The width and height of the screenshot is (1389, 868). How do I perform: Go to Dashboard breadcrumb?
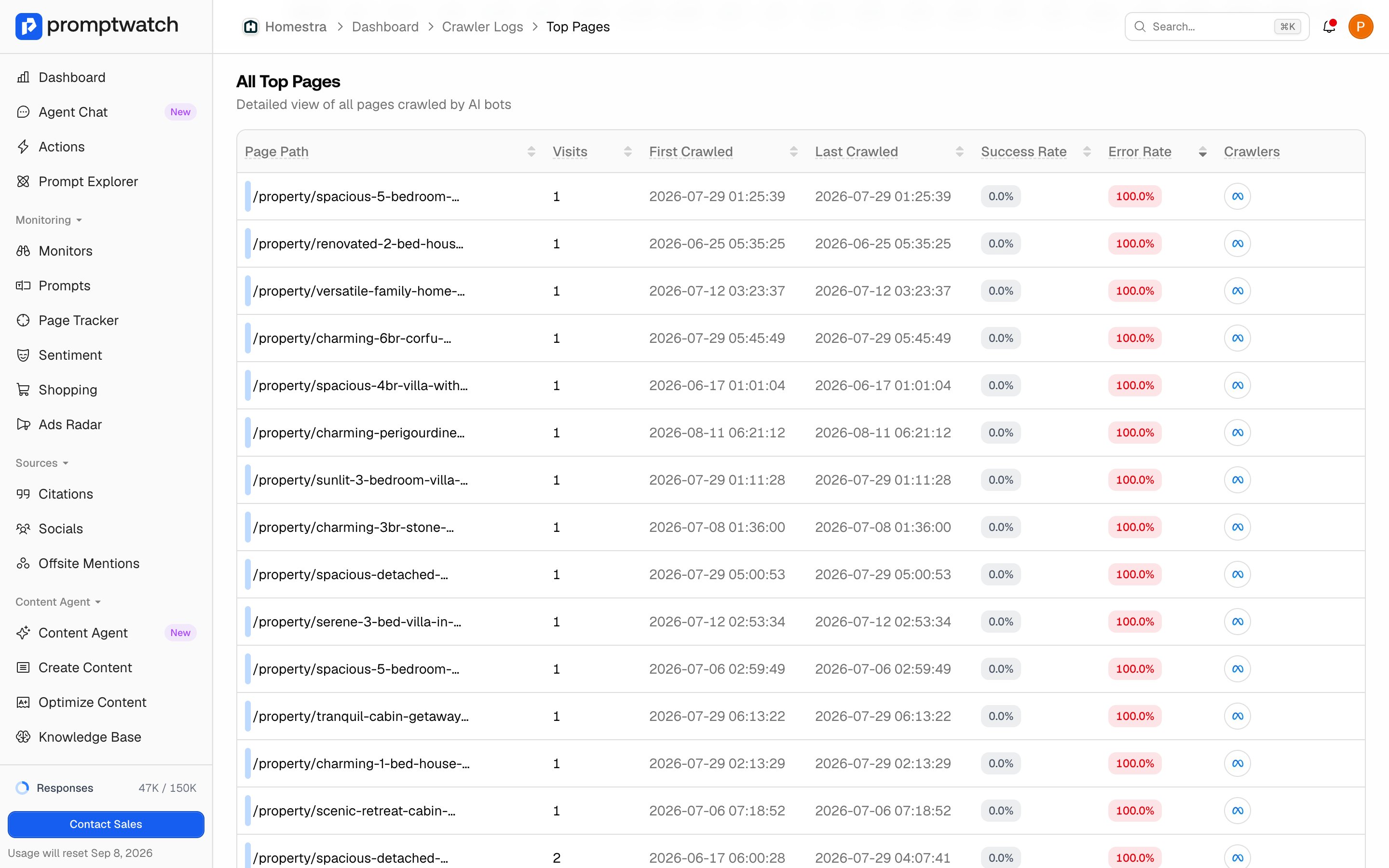tap(385, 27)
